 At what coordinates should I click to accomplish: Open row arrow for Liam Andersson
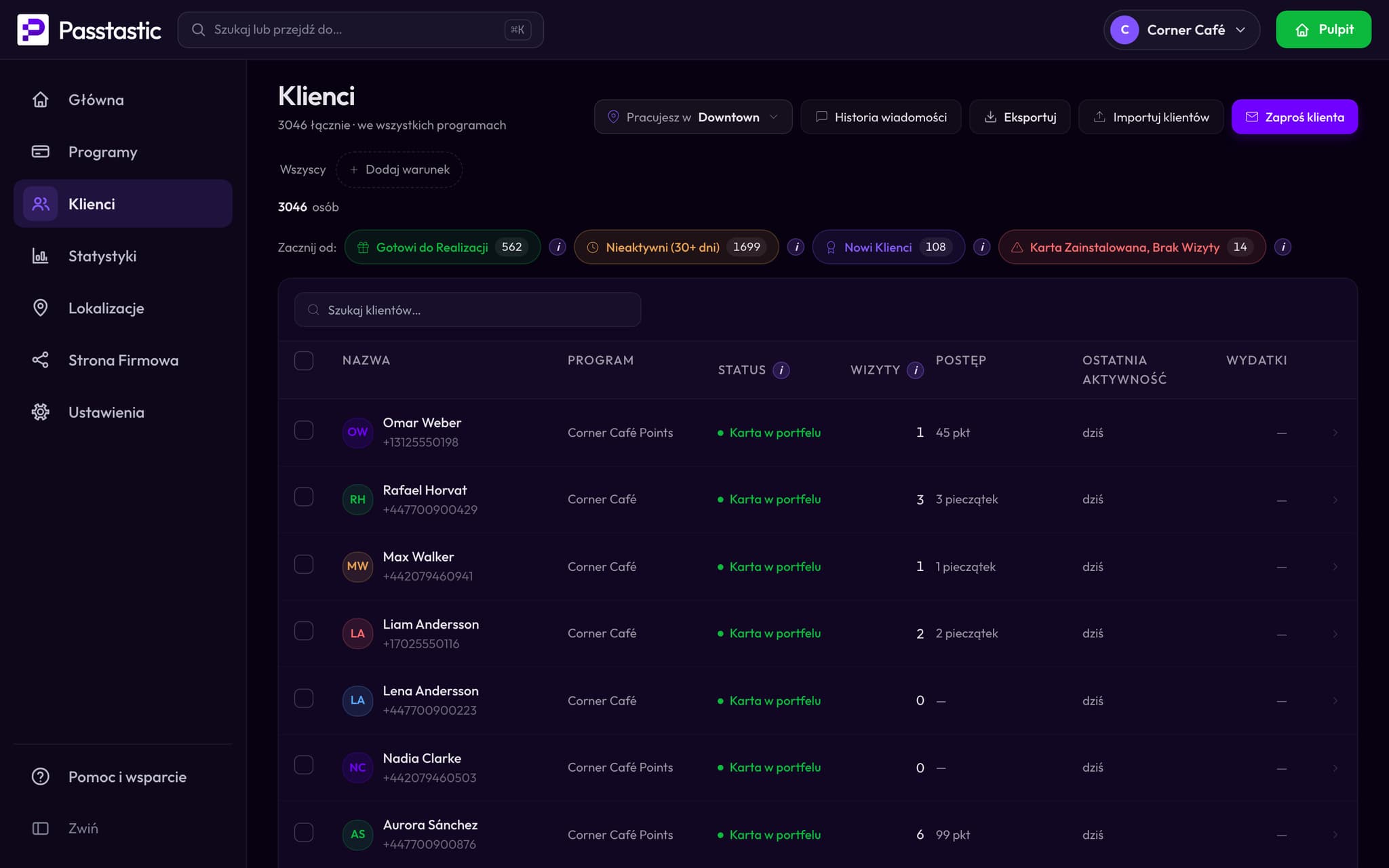pyautogui.click(x=1335, y=633)
